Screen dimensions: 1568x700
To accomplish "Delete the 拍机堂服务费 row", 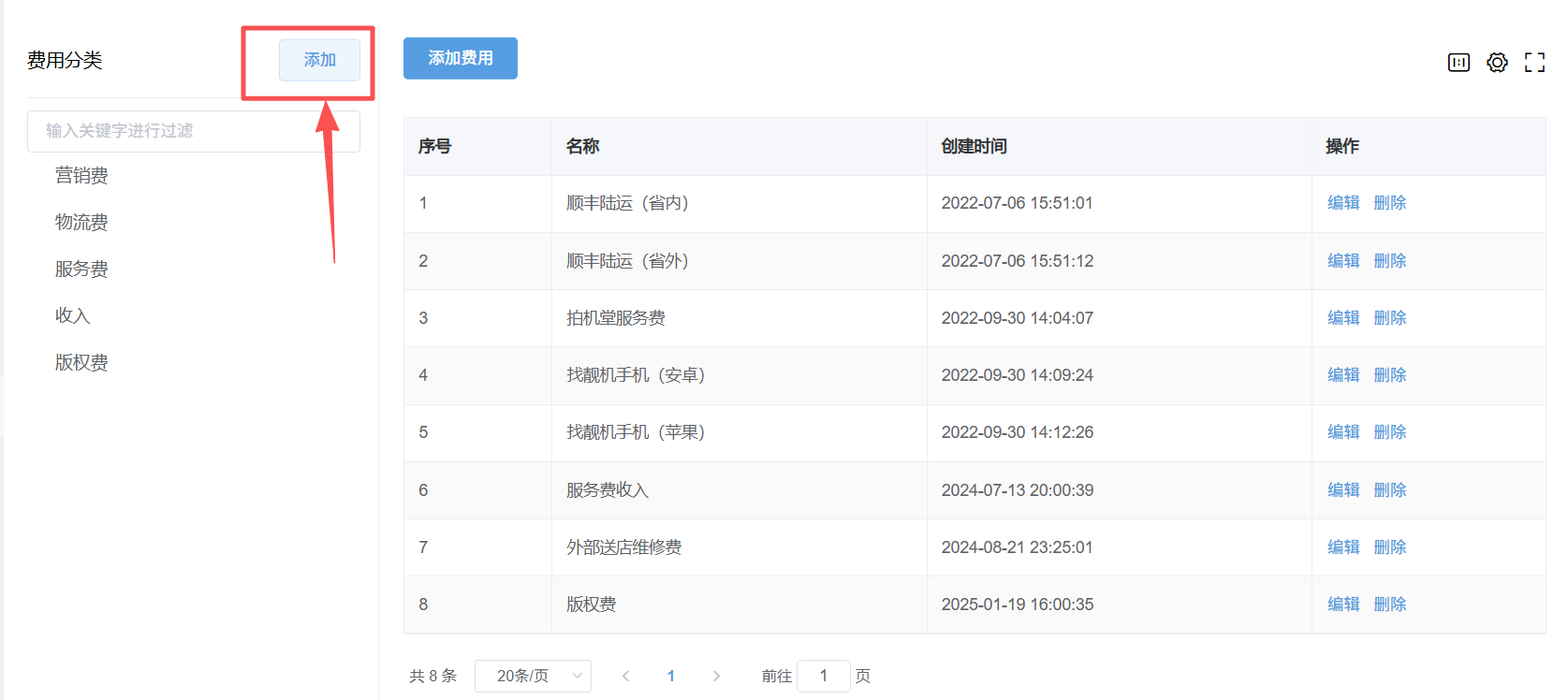I will (1389, 318).
